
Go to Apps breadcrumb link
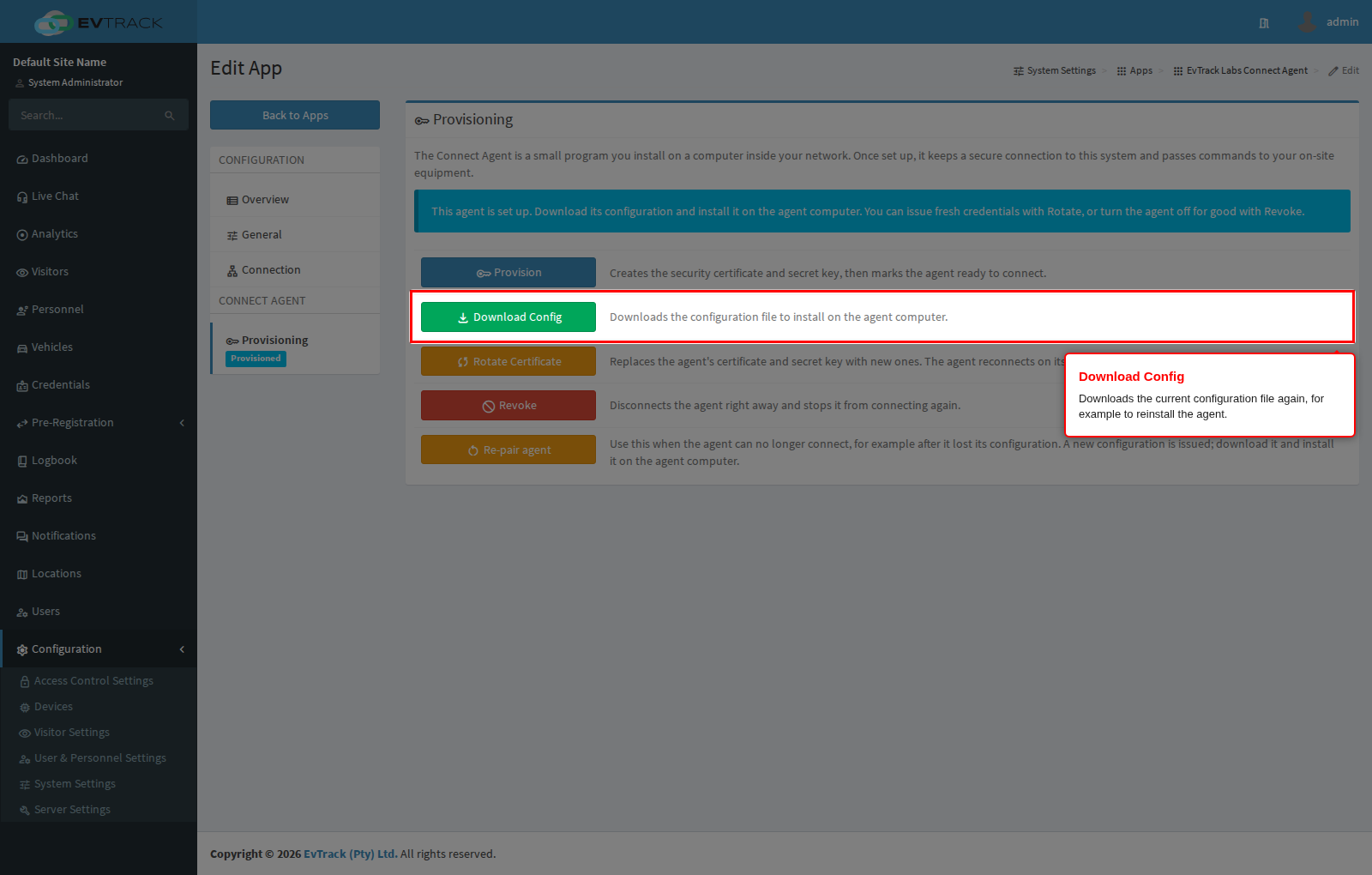click(x=1134, y=71)
